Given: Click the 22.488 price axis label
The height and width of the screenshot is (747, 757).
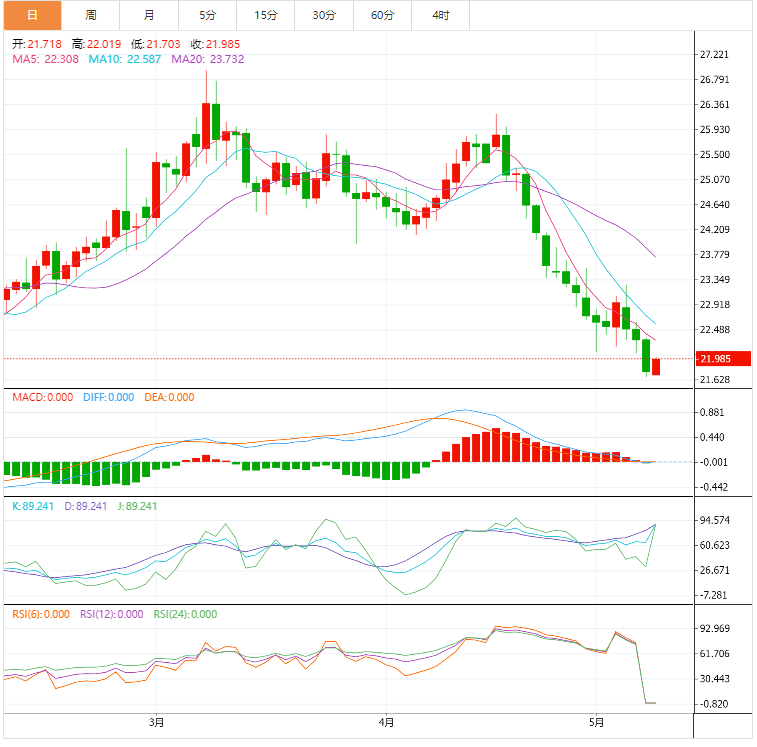Looking at the screenshot, I should pyautogui.click(x=715, y=330).
